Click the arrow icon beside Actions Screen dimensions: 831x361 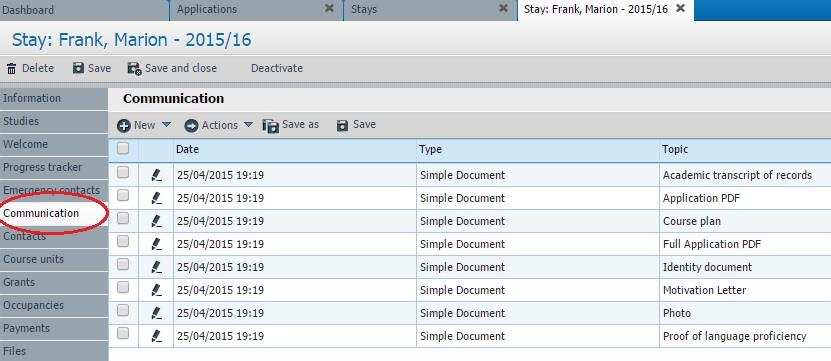pyautogui.click(x=191, y=126)
